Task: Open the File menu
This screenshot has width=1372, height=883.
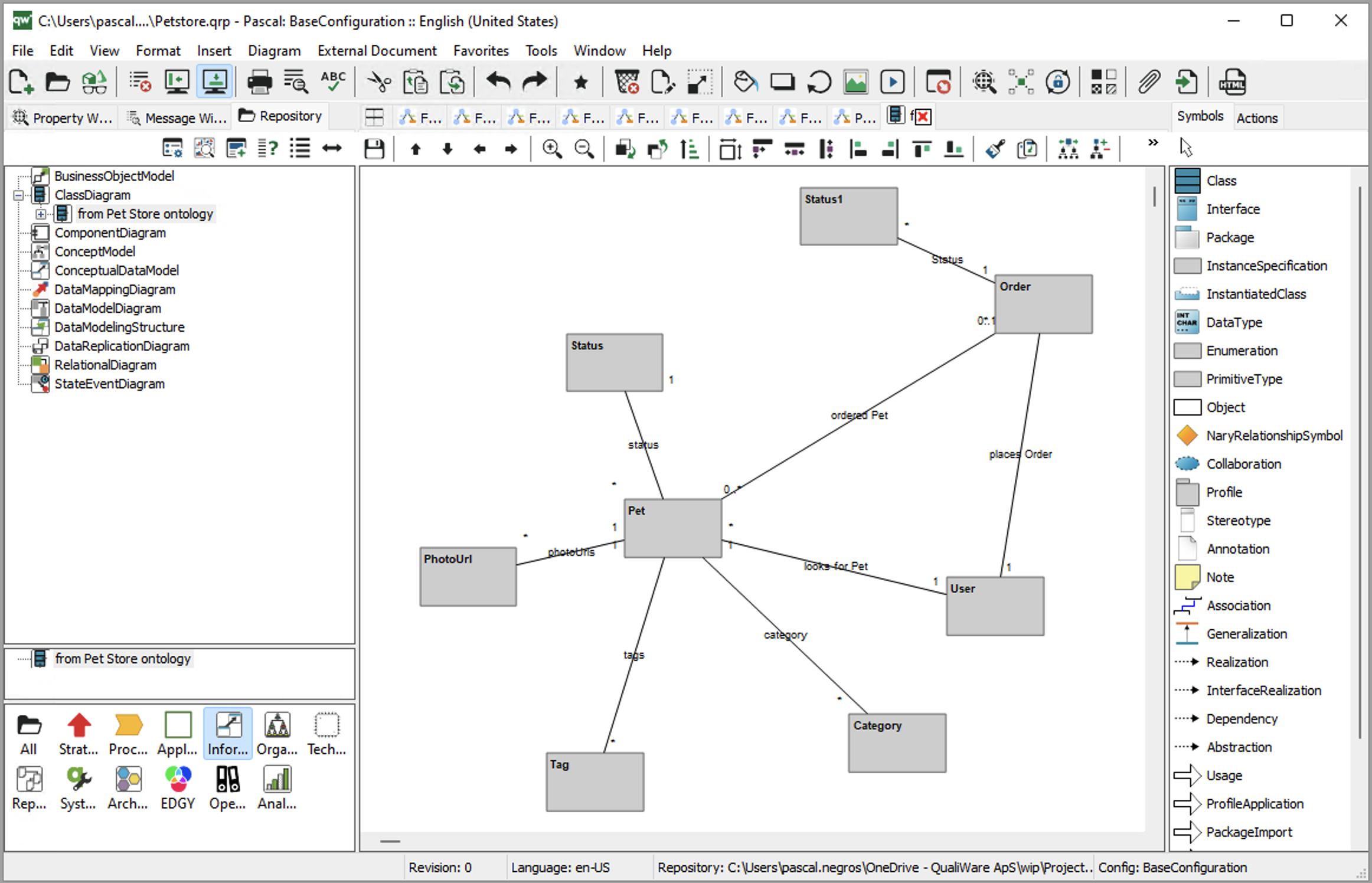Action: [x=23, y=51]
